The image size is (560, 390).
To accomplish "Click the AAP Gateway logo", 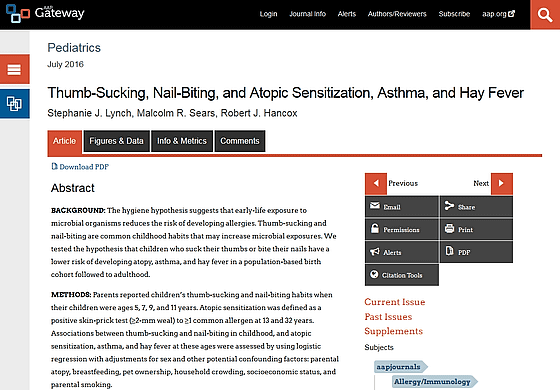I will [x=45, y=13].
